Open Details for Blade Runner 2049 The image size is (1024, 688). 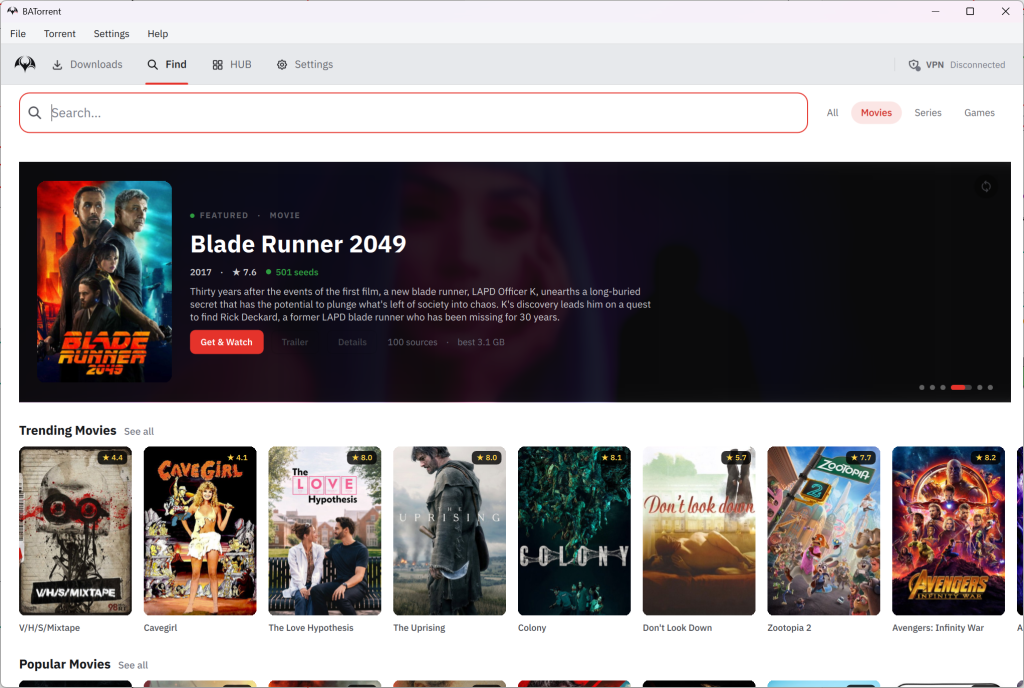(x=352, y=342)
